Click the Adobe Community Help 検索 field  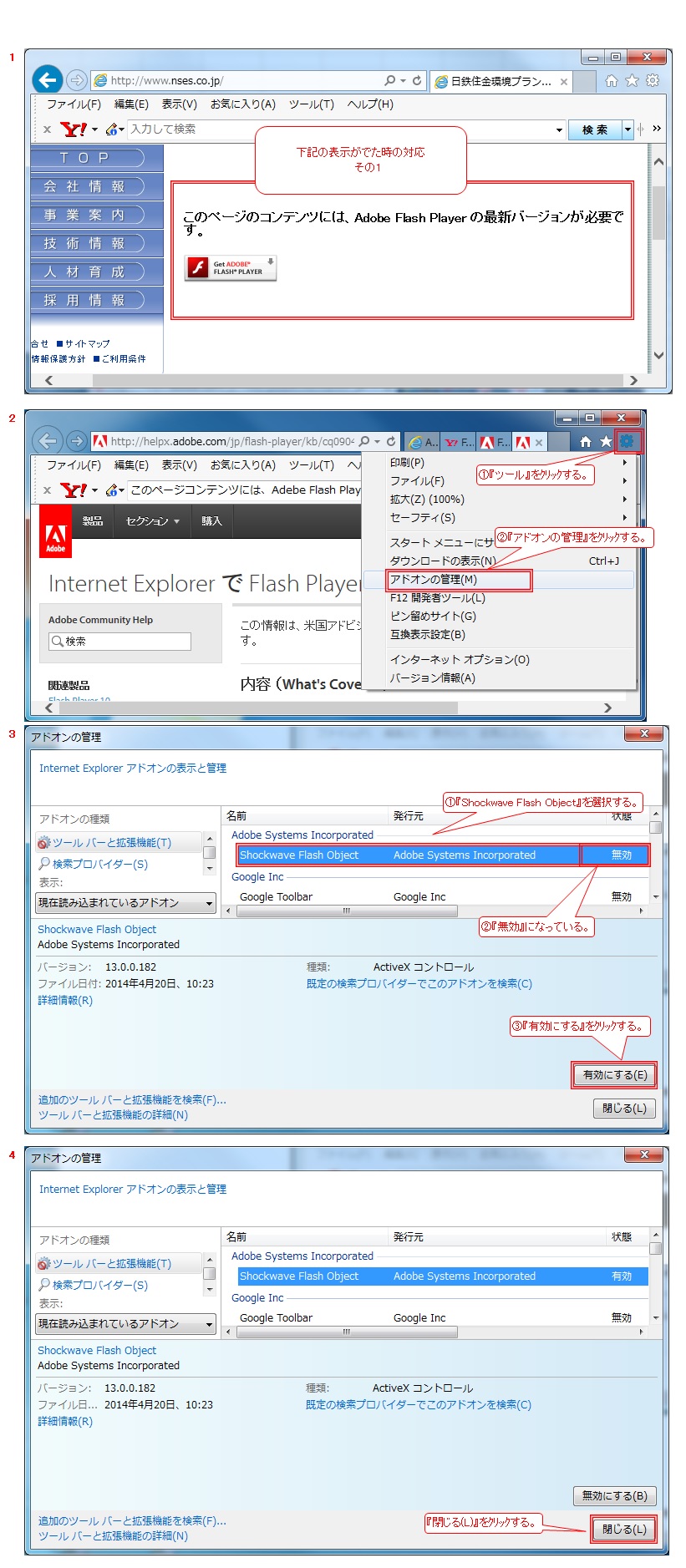coord(119,642)
